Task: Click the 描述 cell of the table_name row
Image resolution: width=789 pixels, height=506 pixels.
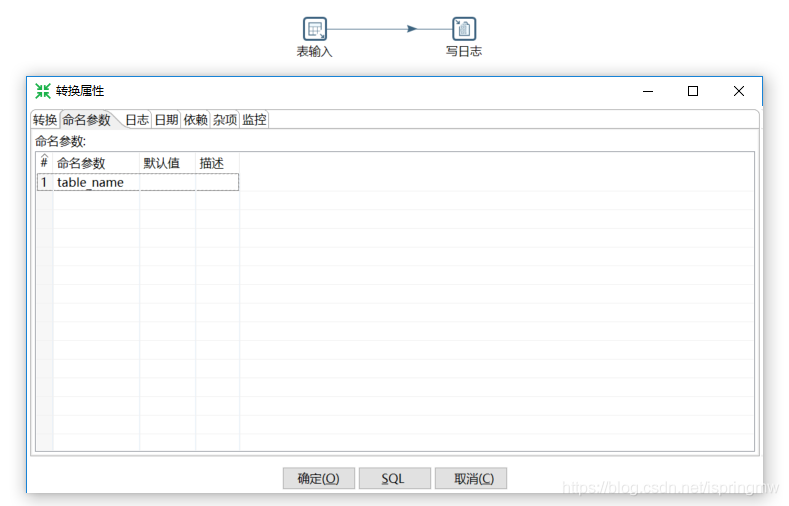Action: 217,182
